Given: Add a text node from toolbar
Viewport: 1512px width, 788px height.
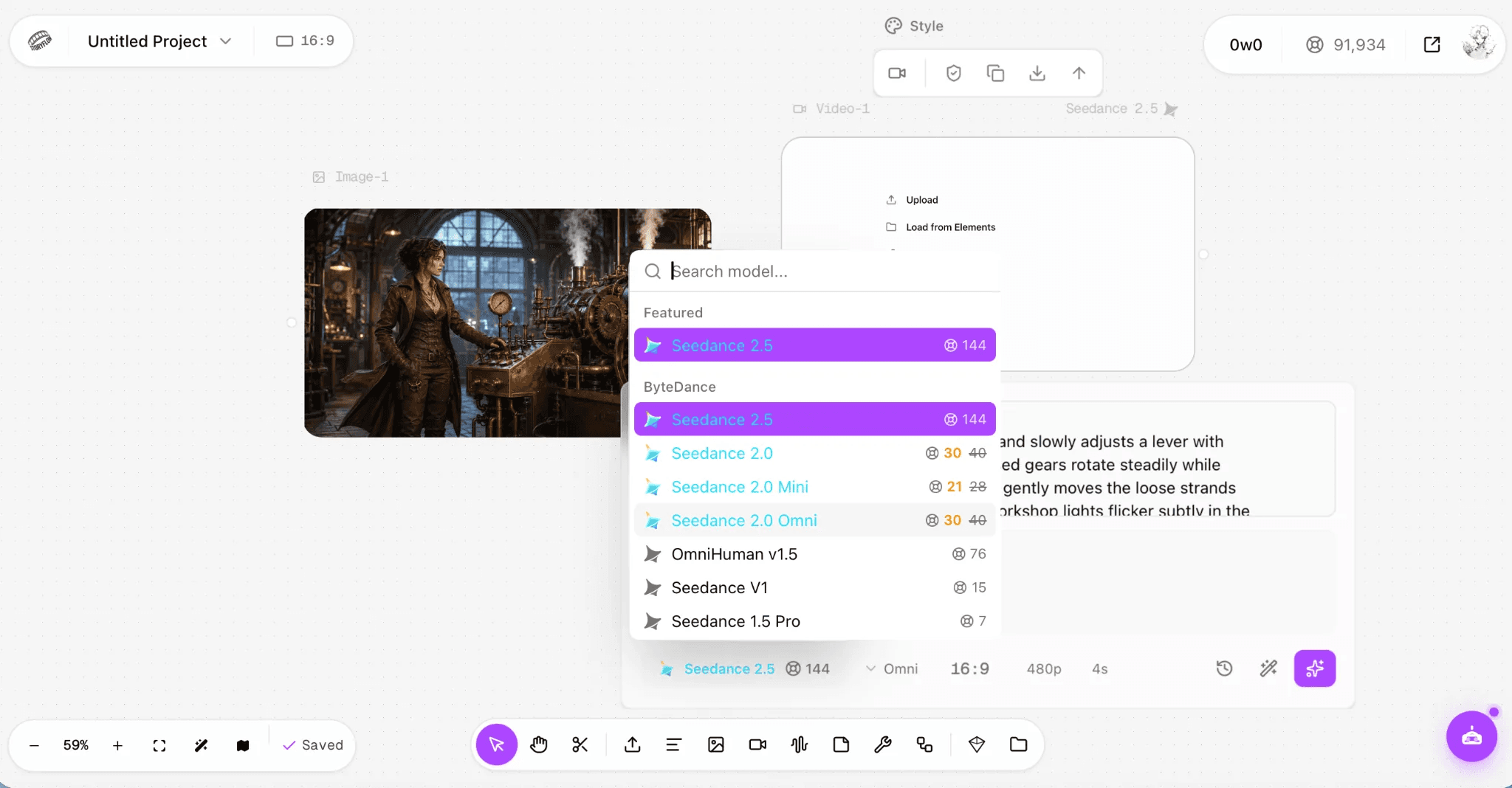Looking at the screenshot, I should coord(673,744).
